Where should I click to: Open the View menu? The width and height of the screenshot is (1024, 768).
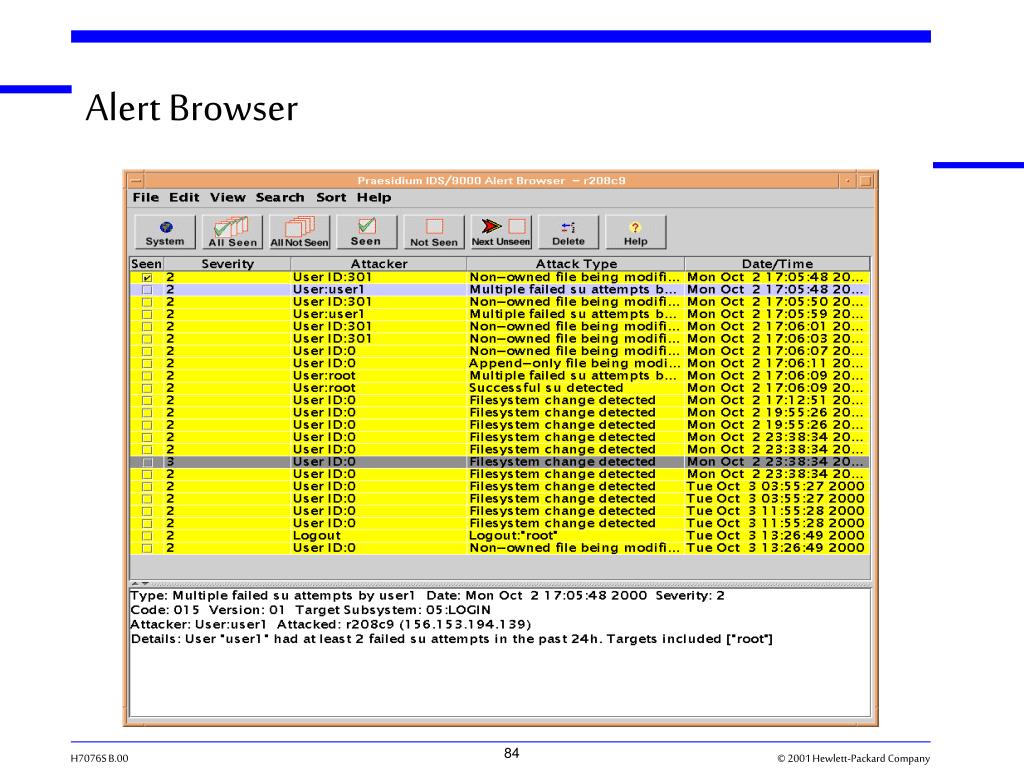[x=227, y=197]
